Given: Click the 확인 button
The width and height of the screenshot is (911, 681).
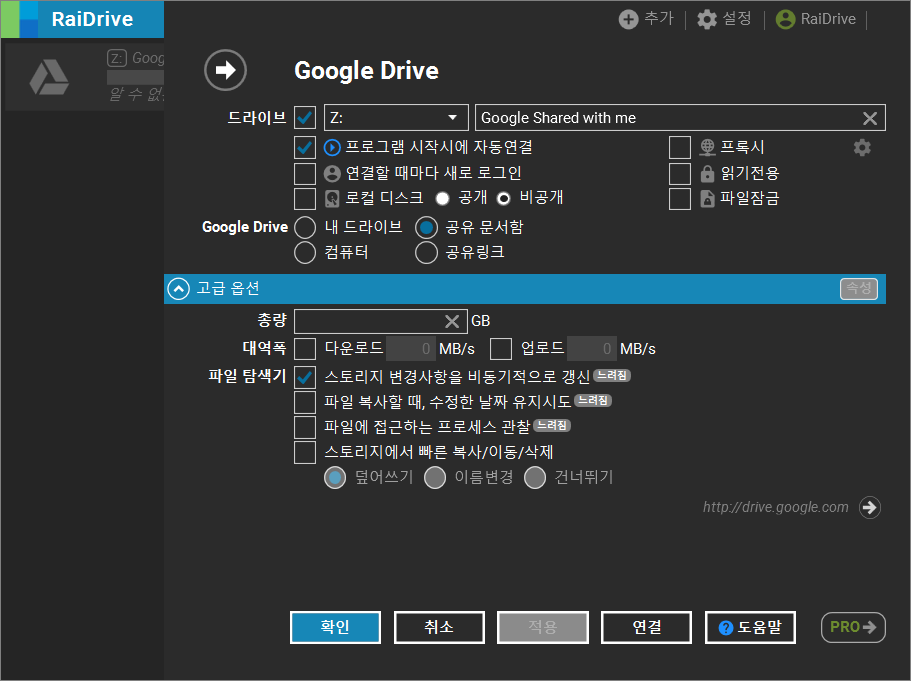Looking at the screenshot, I should (x=335, y=628).
